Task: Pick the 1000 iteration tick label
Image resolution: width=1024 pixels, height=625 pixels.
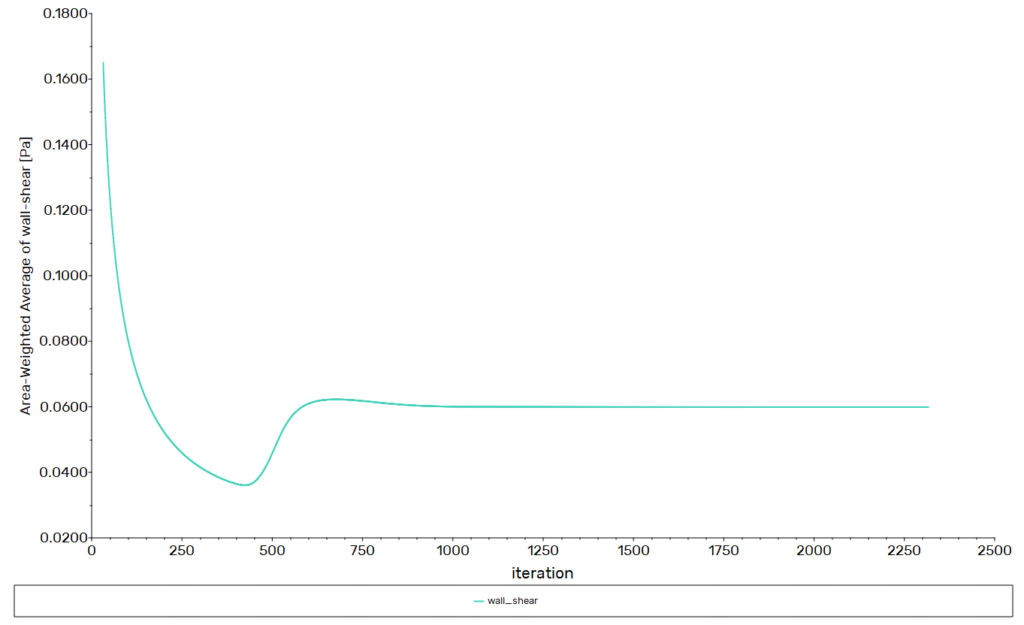Action: 452,551
